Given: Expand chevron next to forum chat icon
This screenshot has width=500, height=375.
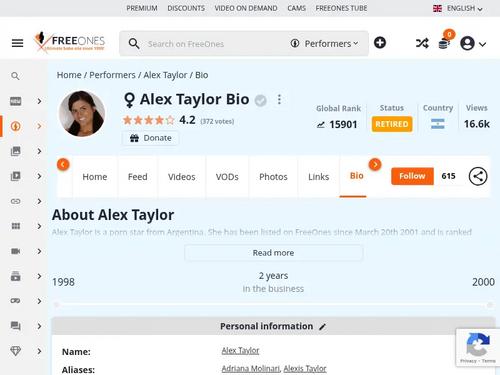Looking at the screenshot, I should [x=39, y=326].
